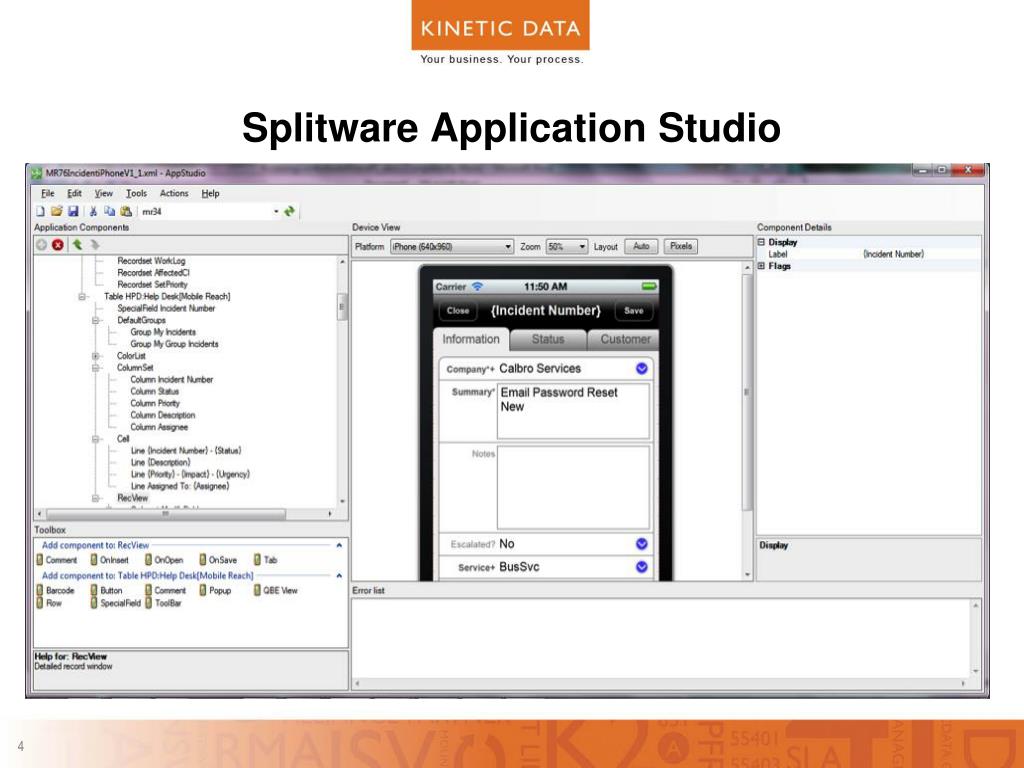The height and width of the screenshot is (768, 1024).
Task: Collapse the Table HPD:Help Desk tree node
Action: click(x=83, y=296)
